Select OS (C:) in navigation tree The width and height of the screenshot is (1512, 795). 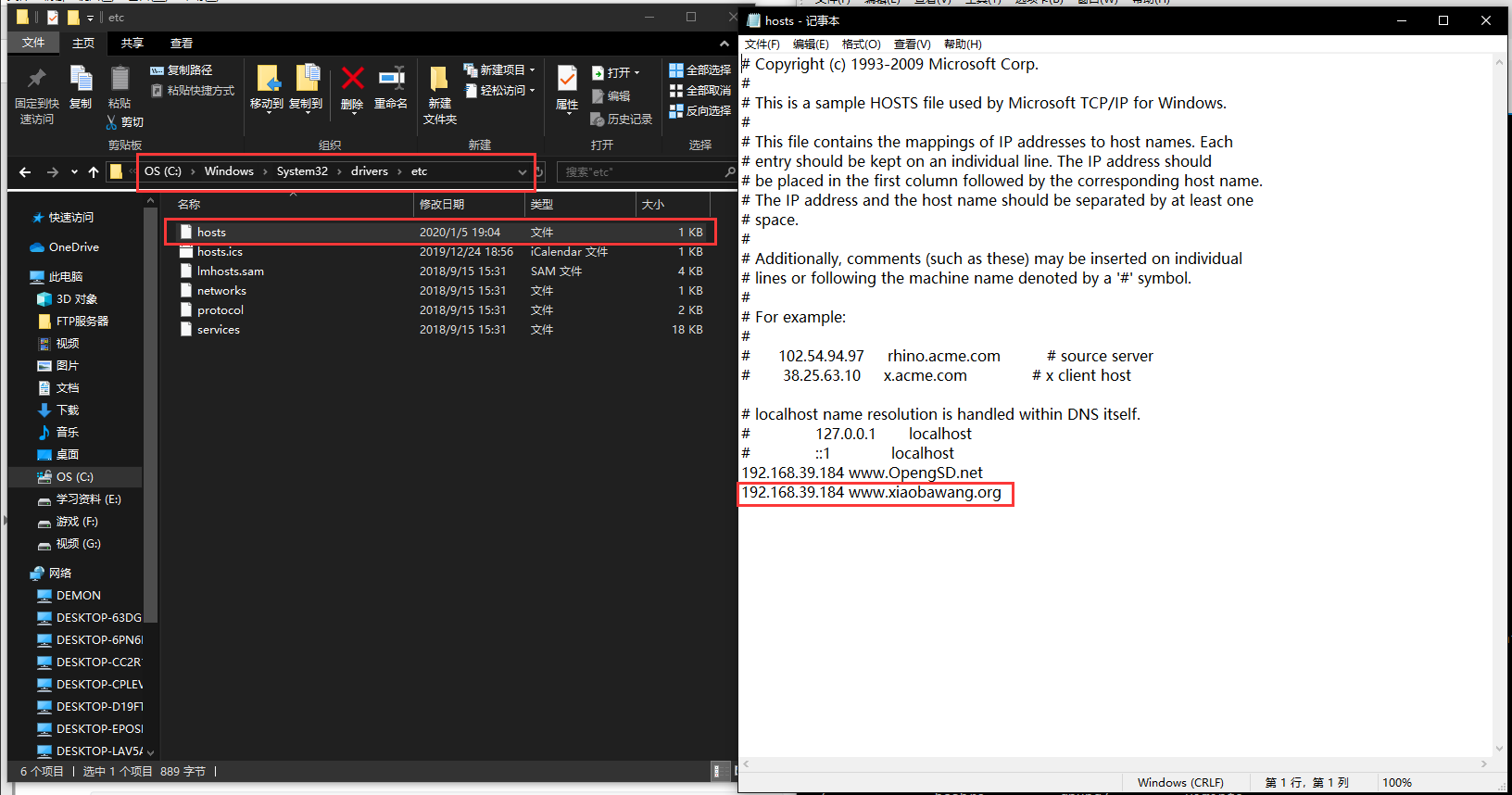(x=74, y=477)
